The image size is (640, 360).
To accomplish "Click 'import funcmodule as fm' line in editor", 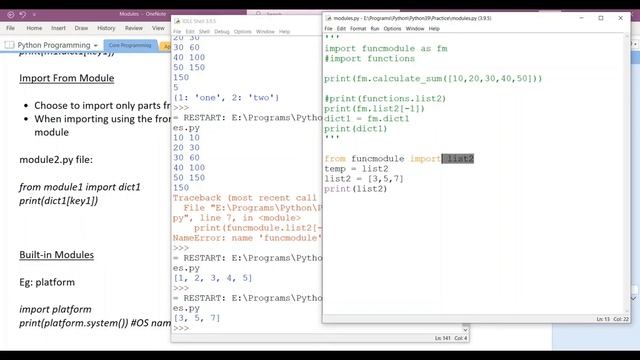I will click(386, 49).
